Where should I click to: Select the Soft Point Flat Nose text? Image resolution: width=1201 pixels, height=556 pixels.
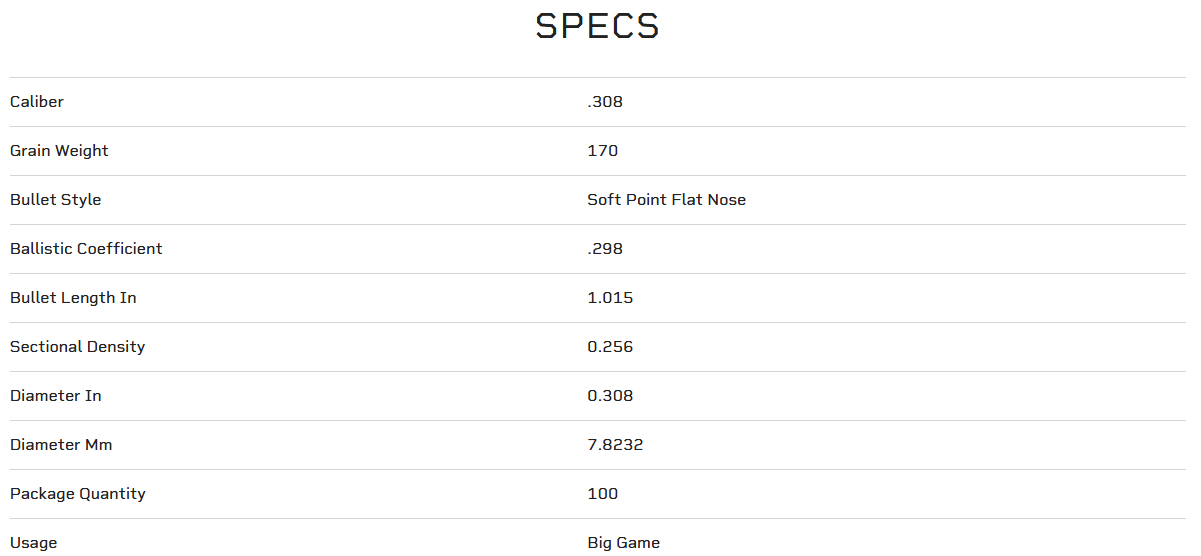pos(667,200)
